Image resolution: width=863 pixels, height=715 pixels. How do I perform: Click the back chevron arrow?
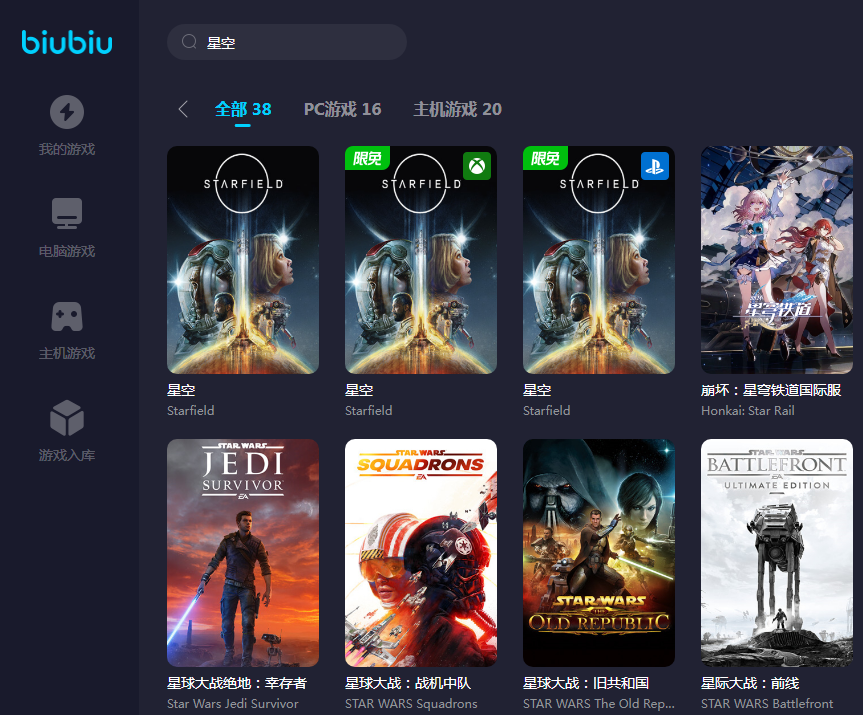point(183,110)
